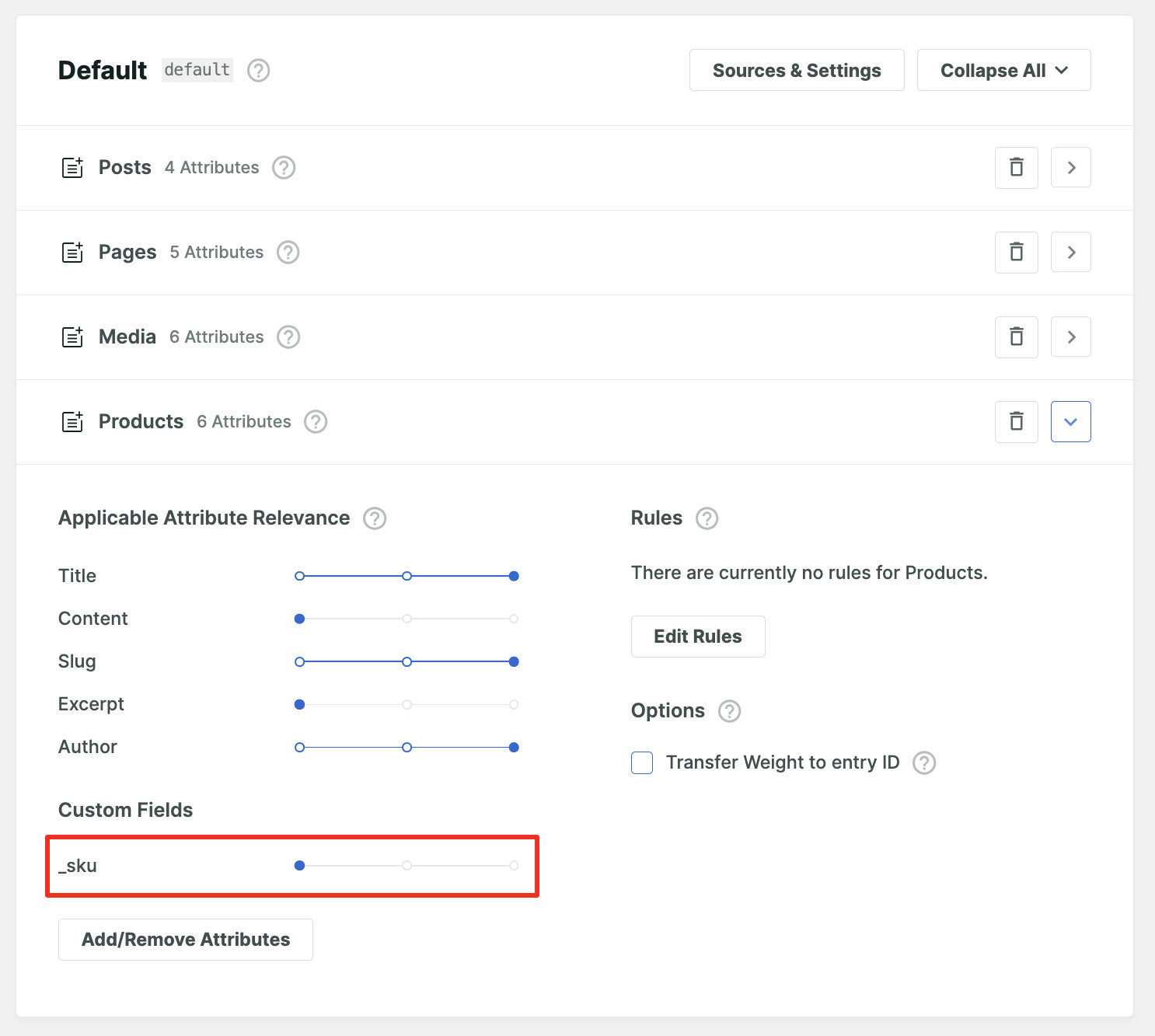Image resolution: width=1155 pixels, height=1036 pixels.
Task: Set Slug relevance slider to minimum stop
Action: [299, 661]
